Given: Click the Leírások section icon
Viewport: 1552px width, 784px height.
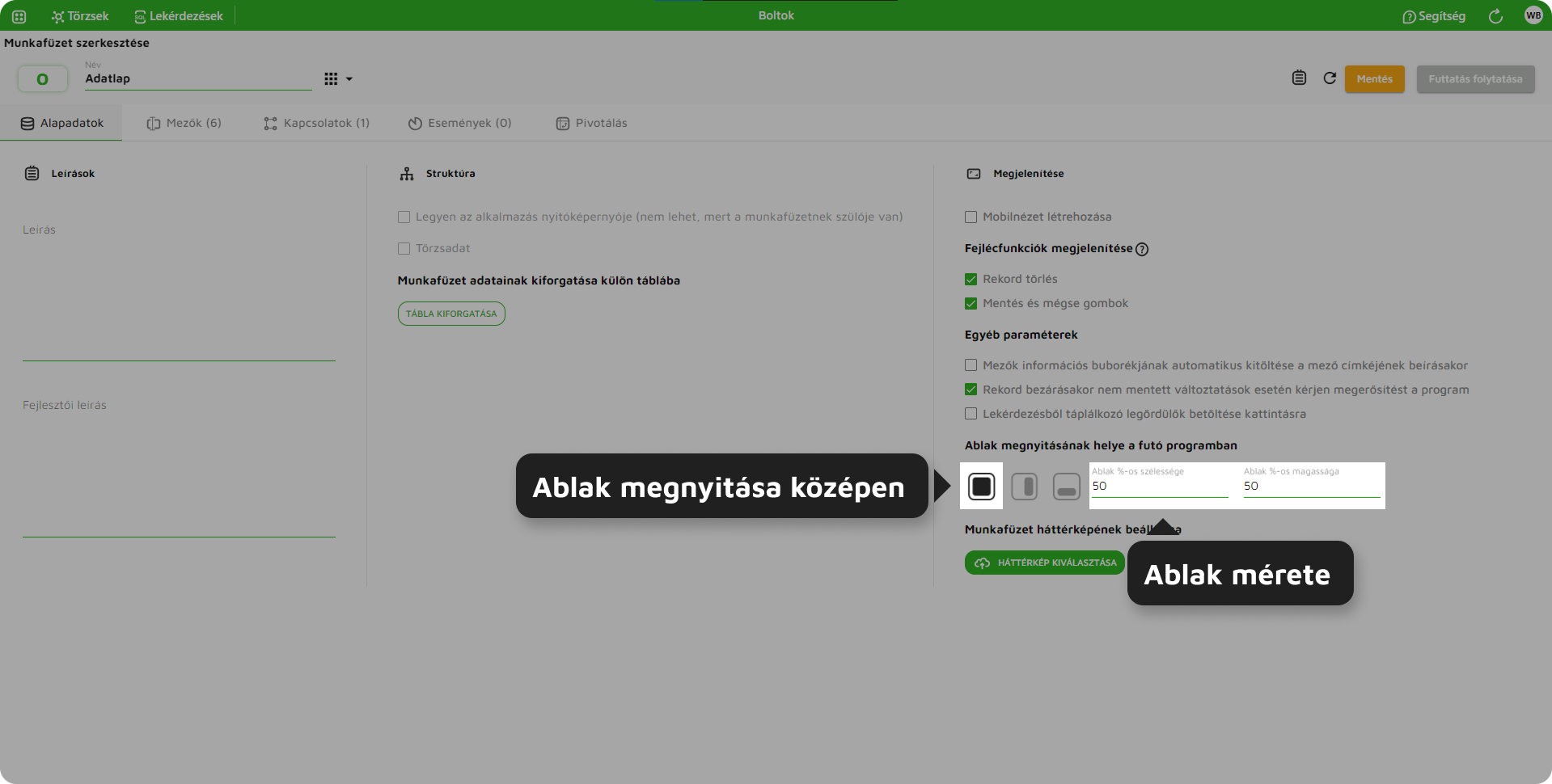Looking at the screenshot, I should point(32,173).
